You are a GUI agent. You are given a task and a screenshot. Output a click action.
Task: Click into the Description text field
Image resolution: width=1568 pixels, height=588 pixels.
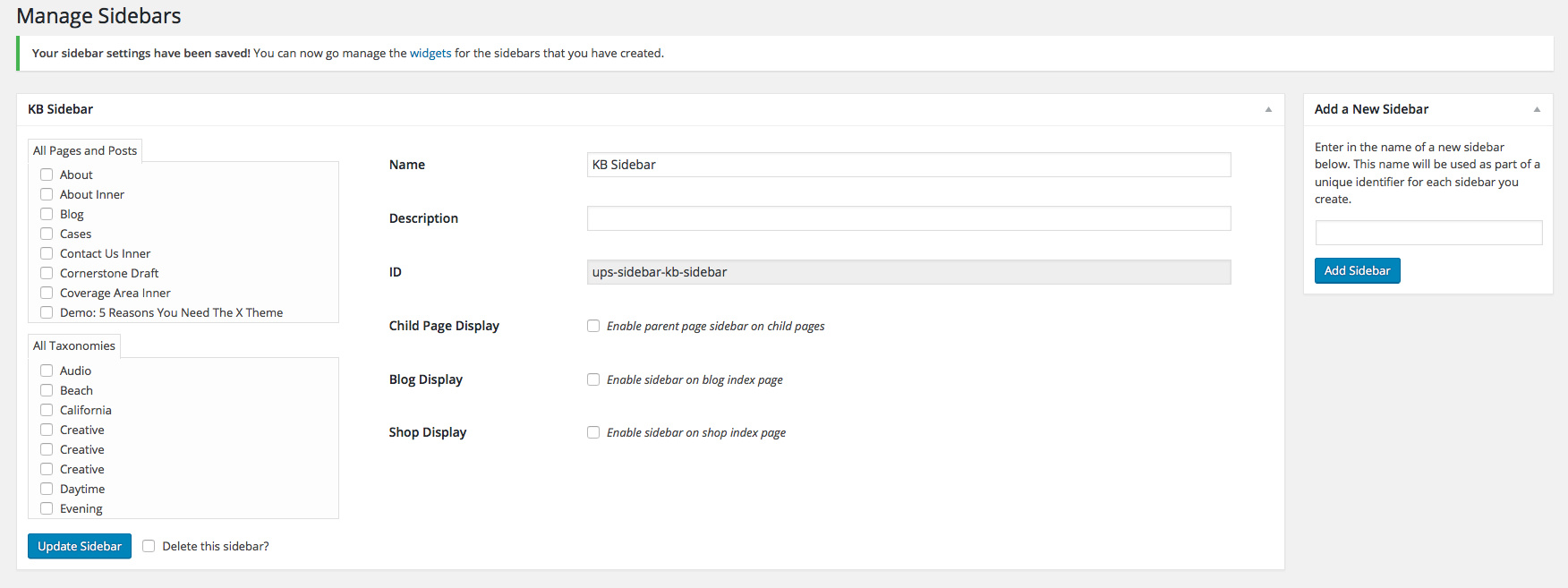click(908, 218)
